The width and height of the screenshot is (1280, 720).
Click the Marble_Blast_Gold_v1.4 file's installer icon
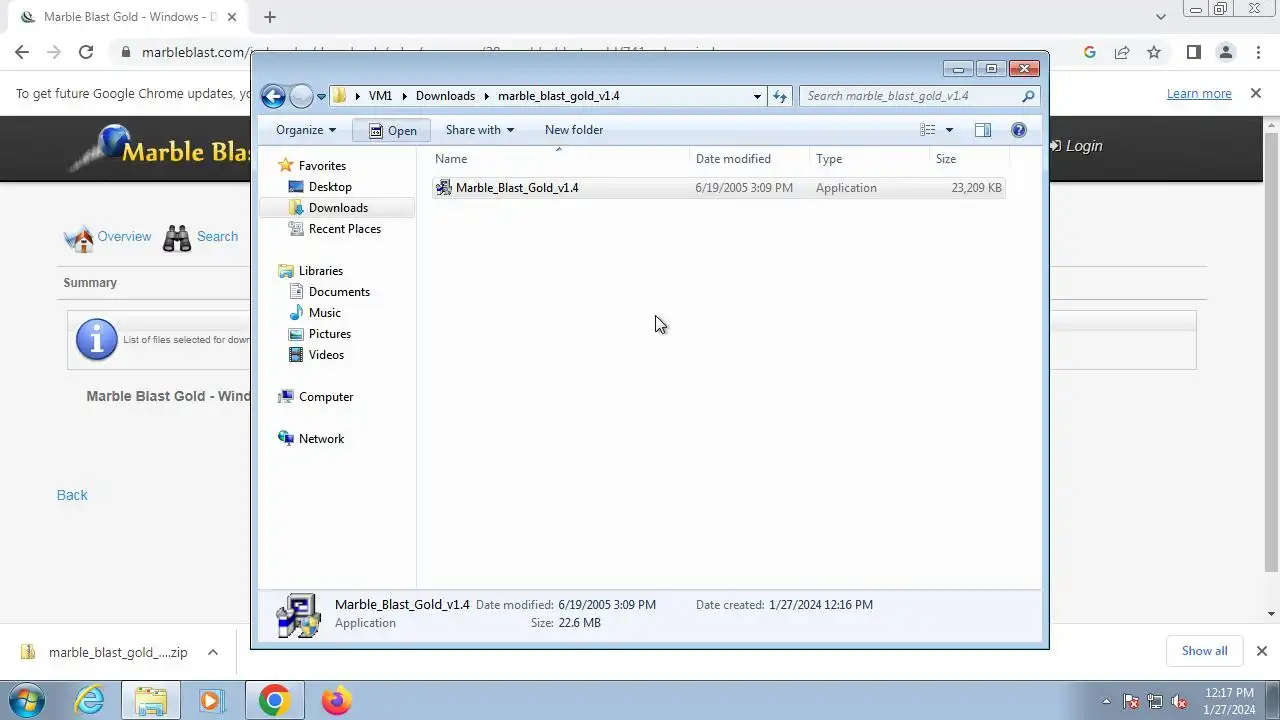click(444, 188)
